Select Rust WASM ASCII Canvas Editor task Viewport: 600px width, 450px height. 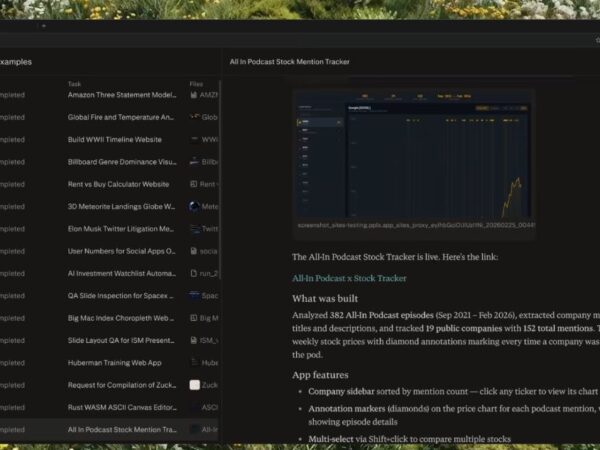point(122,408)
